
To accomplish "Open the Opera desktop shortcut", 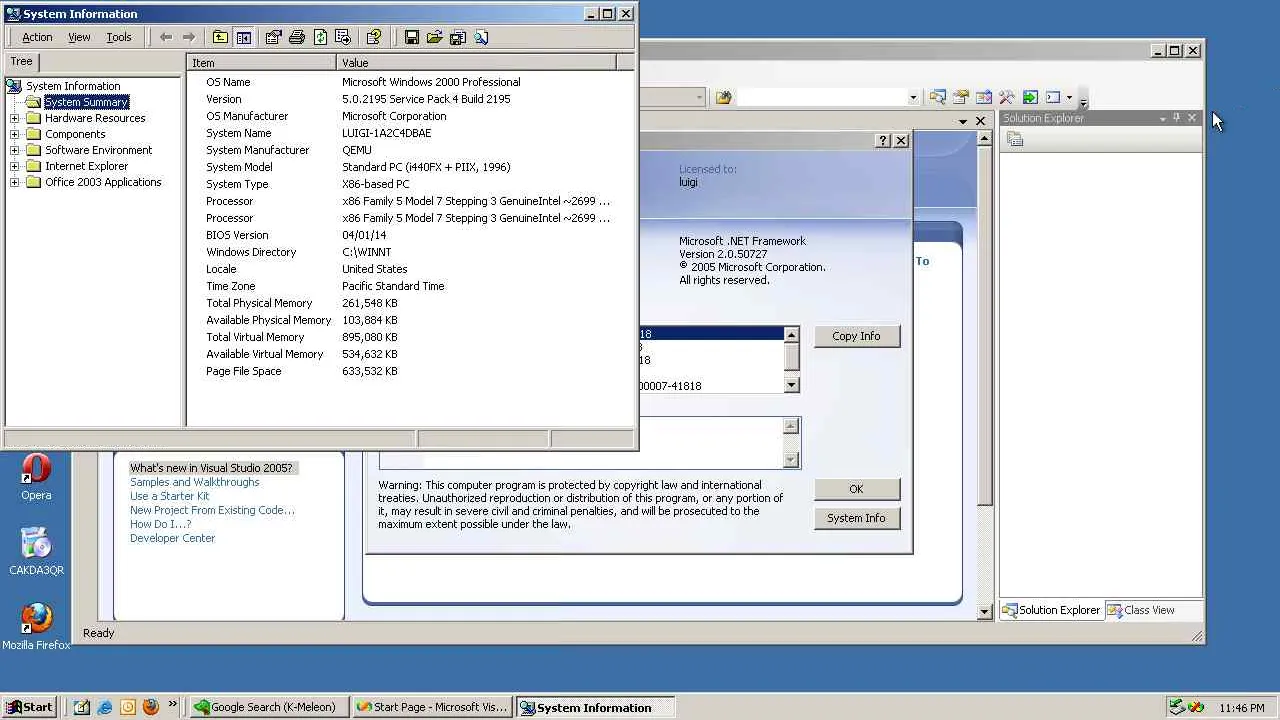I will tap(36, 476).
